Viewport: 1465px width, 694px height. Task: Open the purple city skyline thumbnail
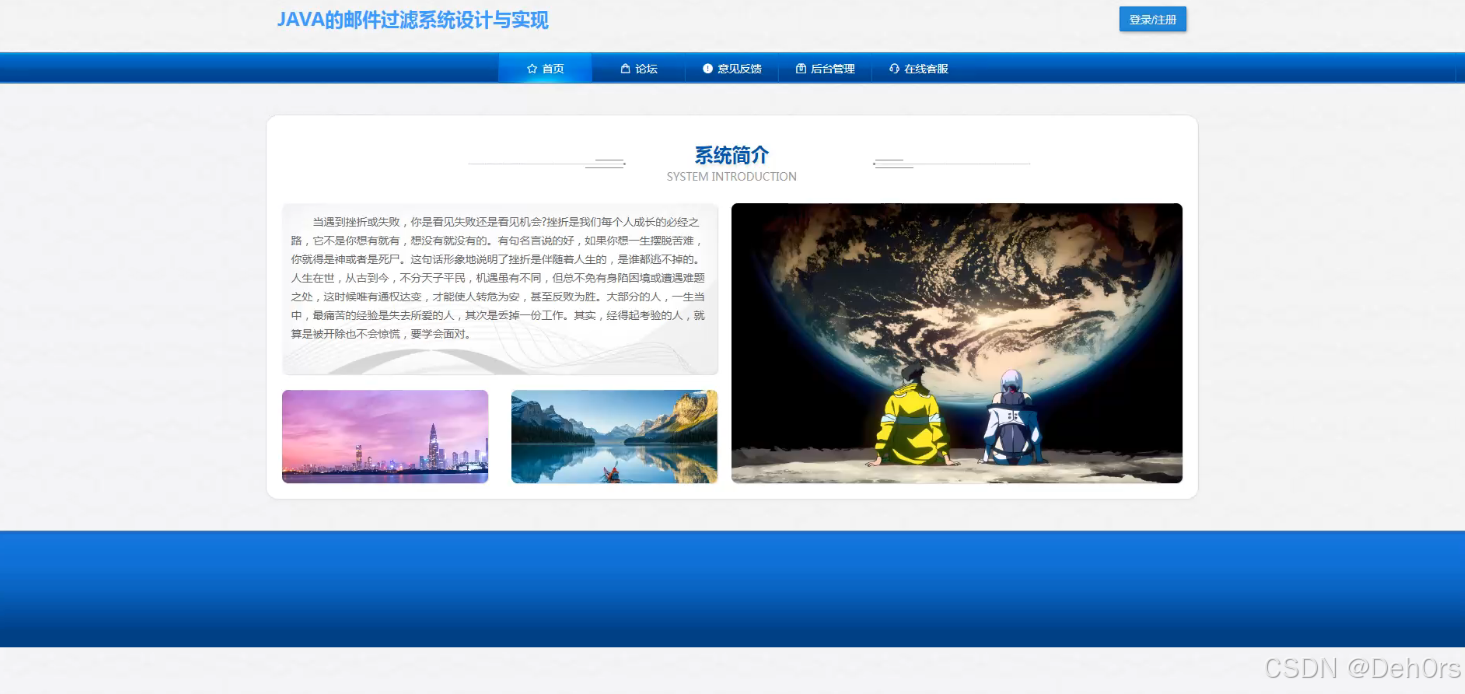tap(385, 436)
